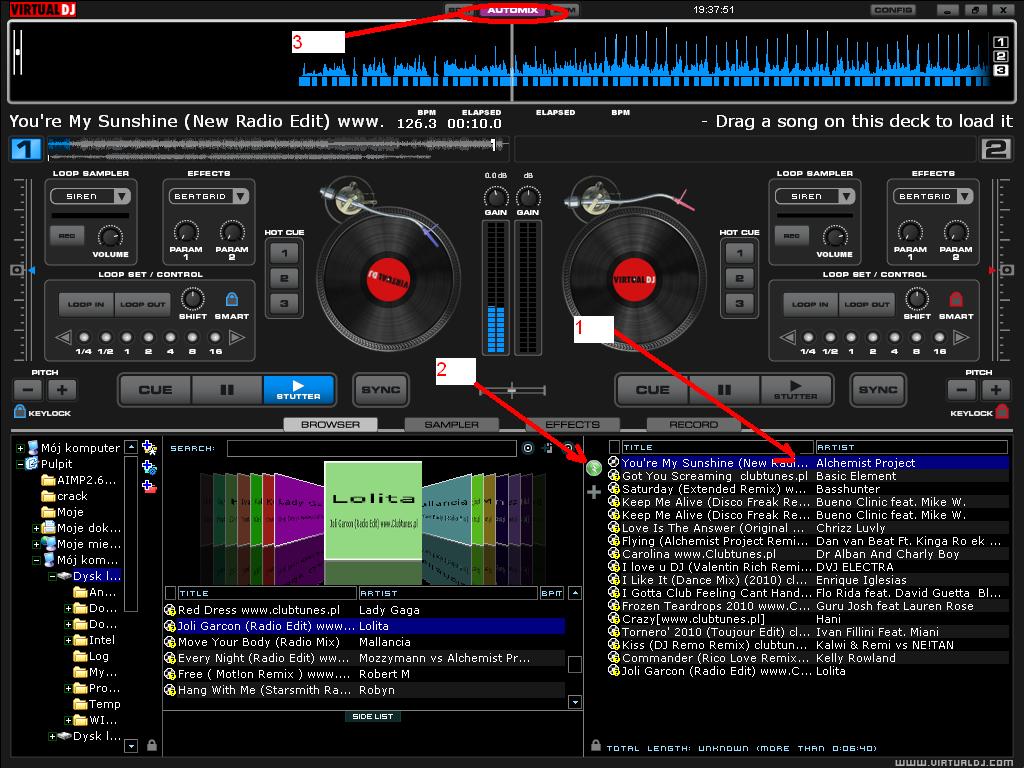Expand the Moje dok... folder node

pos(36,528)
